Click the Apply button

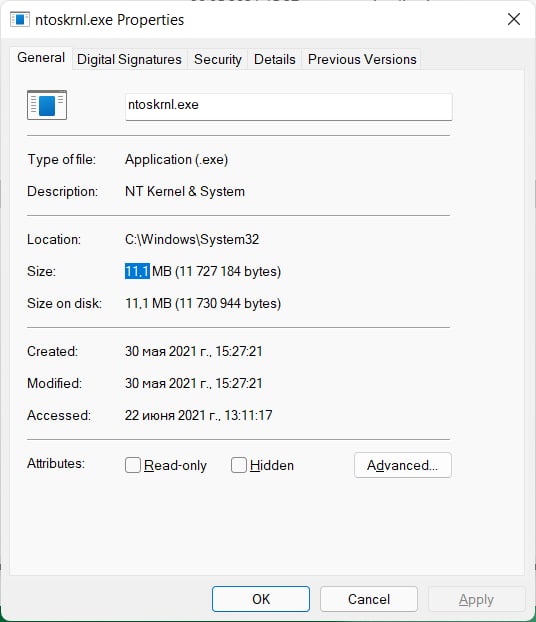tap(476, 599)
